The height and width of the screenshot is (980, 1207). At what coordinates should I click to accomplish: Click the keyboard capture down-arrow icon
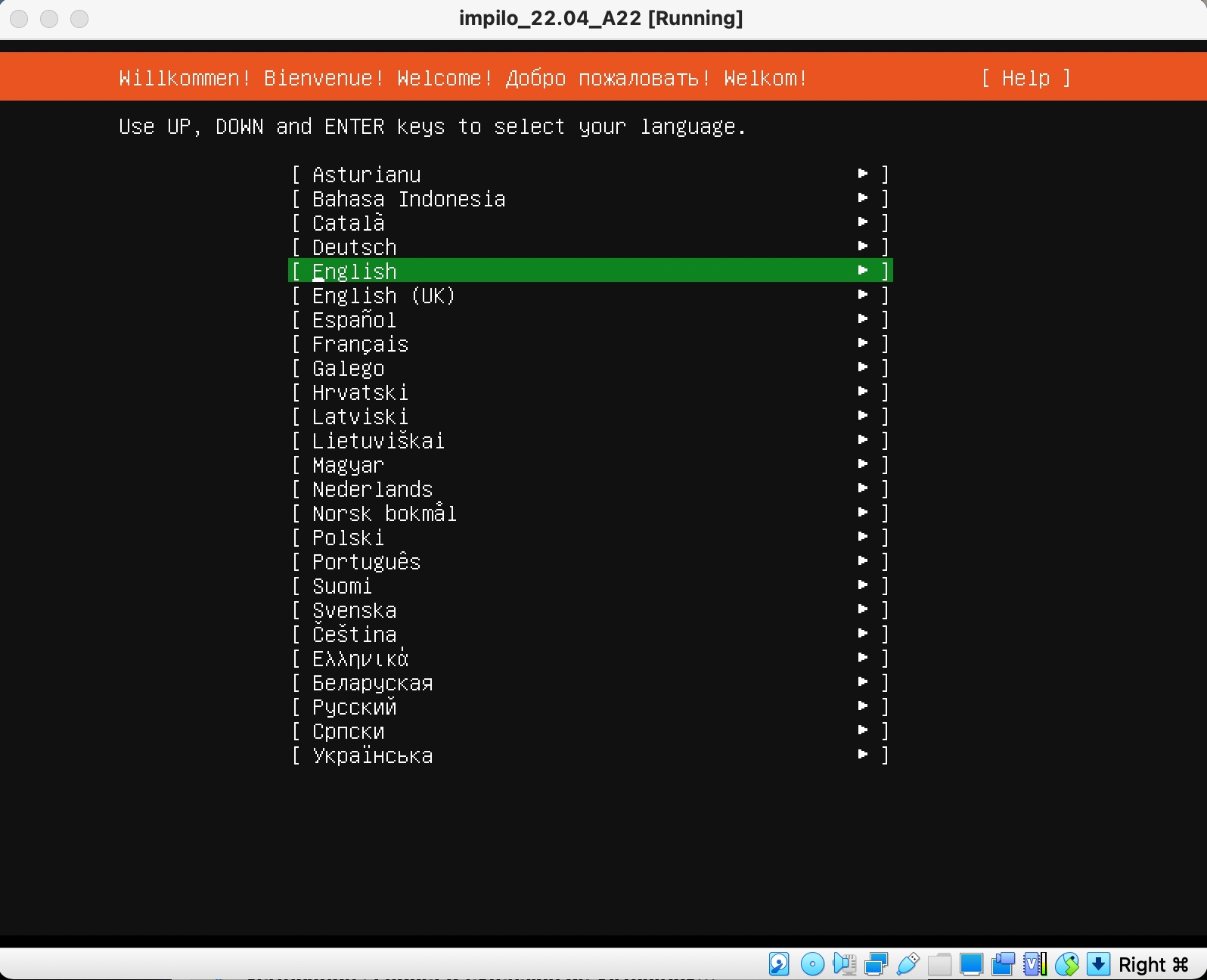pyautogui.click(x=1098, y=964)
